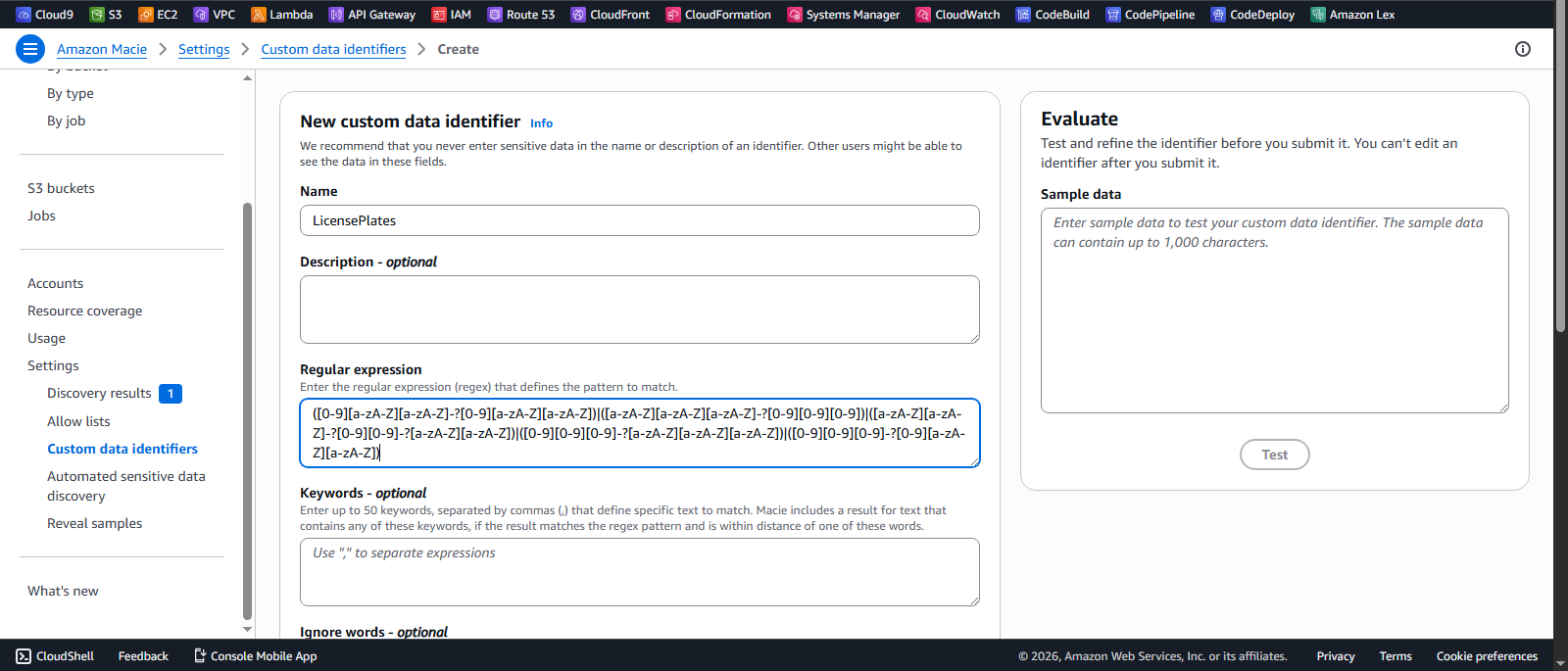Open the CodeDeploy shortcut icon
1568x671 pixels.
pyautogui.click(x=1218, y=15)
